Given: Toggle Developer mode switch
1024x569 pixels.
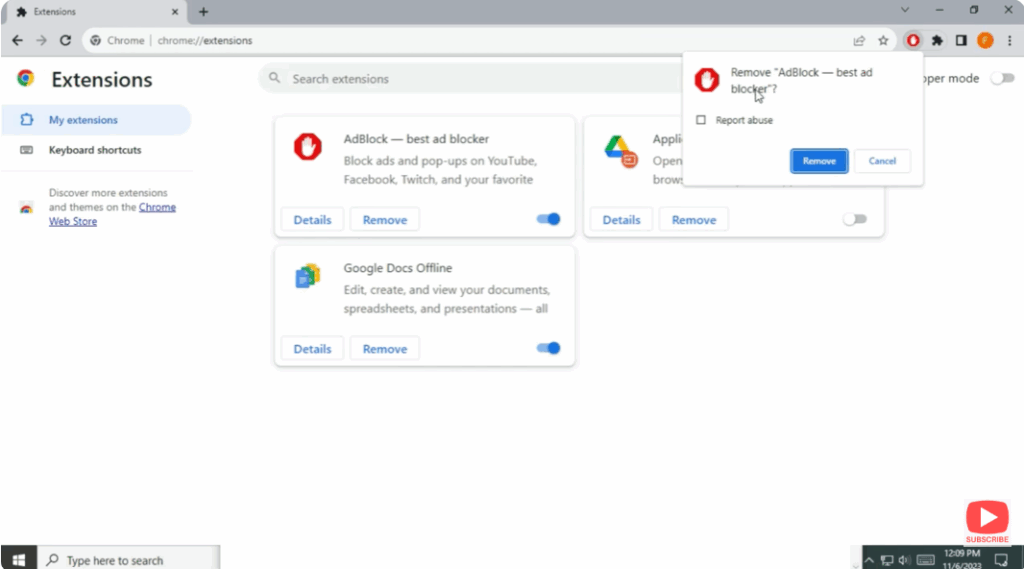Looking at the screenshot, I should click(x=1001, y=78).
